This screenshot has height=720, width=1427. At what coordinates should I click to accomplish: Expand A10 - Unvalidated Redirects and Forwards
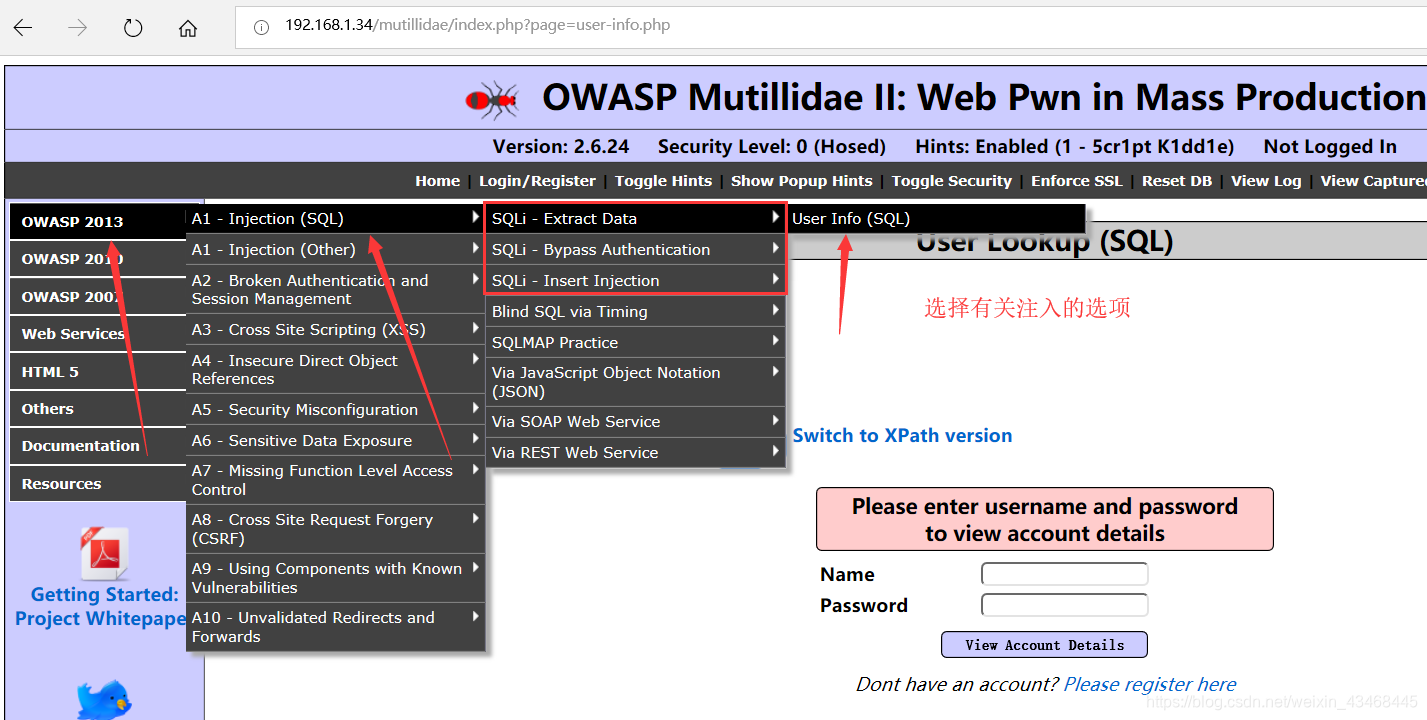click(336, 627)
